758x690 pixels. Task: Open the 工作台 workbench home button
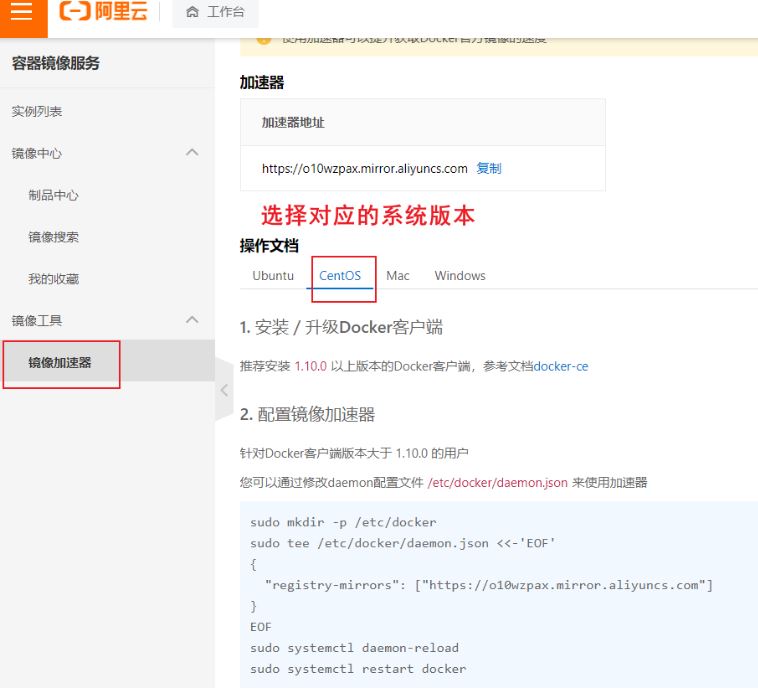click(x=216, y=12)
